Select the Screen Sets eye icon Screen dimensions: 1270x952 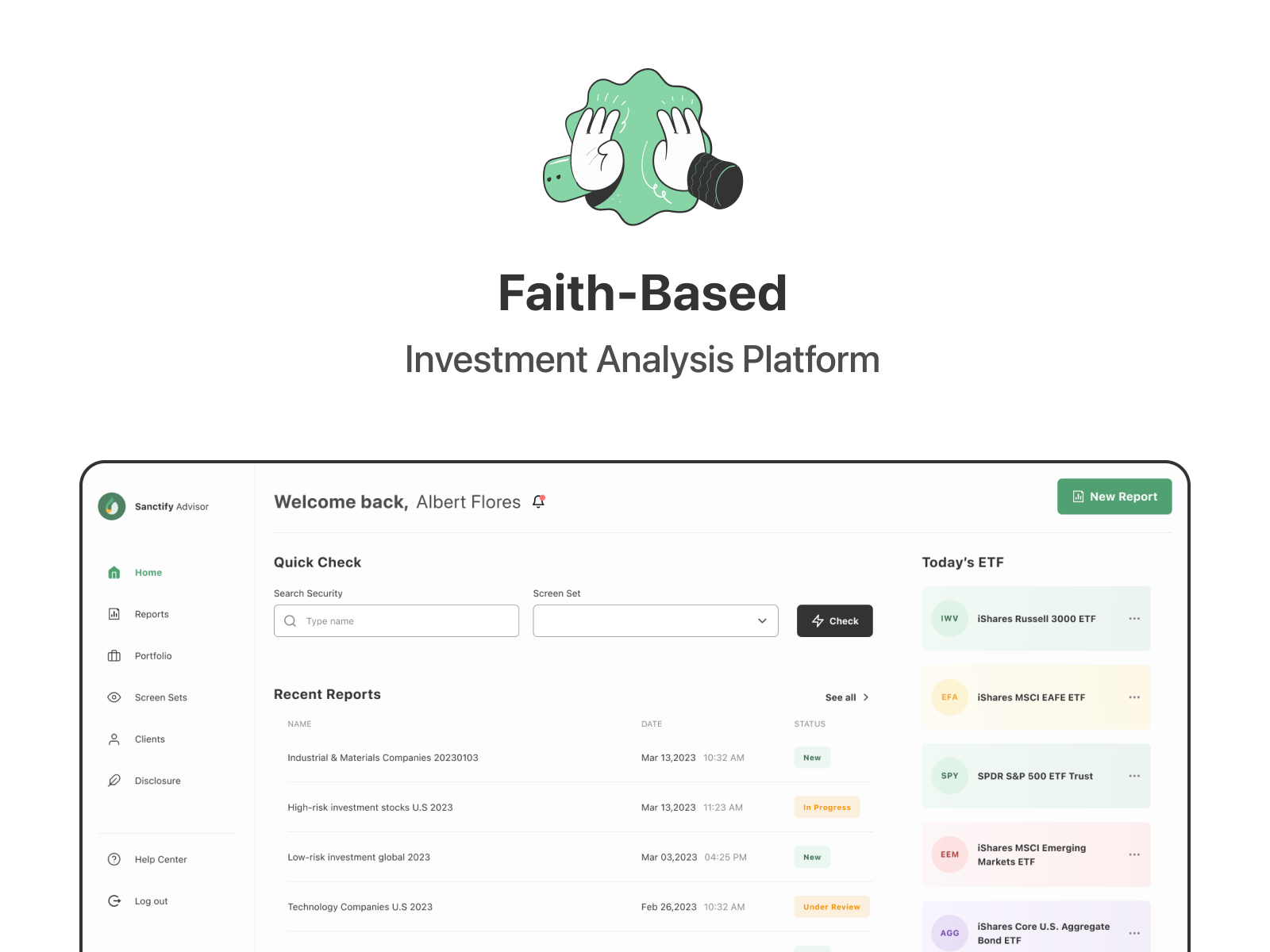click(114, 697)
